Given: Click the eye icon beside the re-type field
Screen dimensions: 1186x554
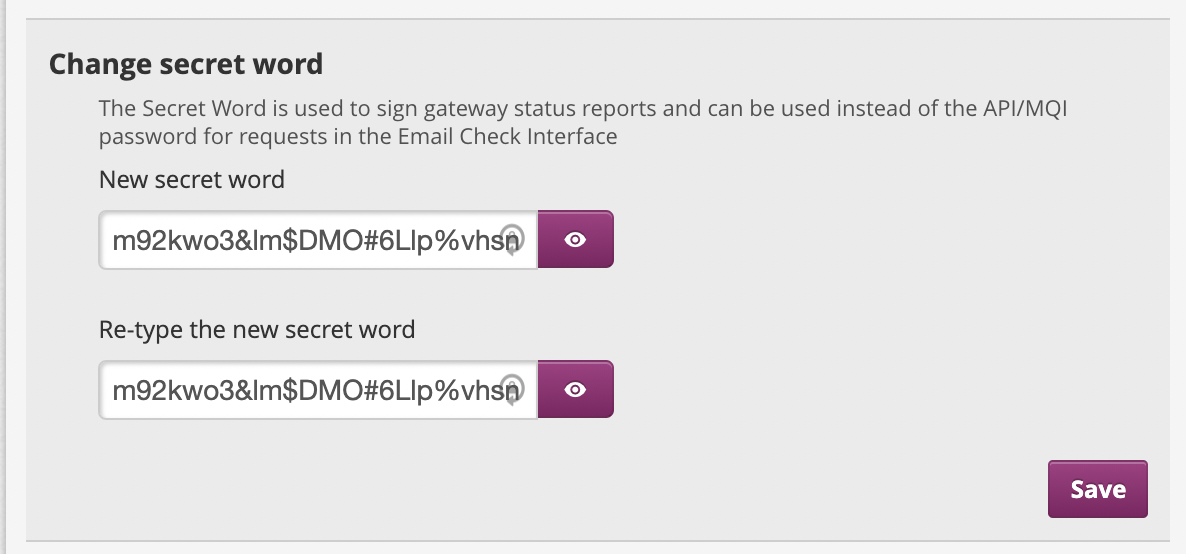Looking at the screenshot, I should (575, 389).
